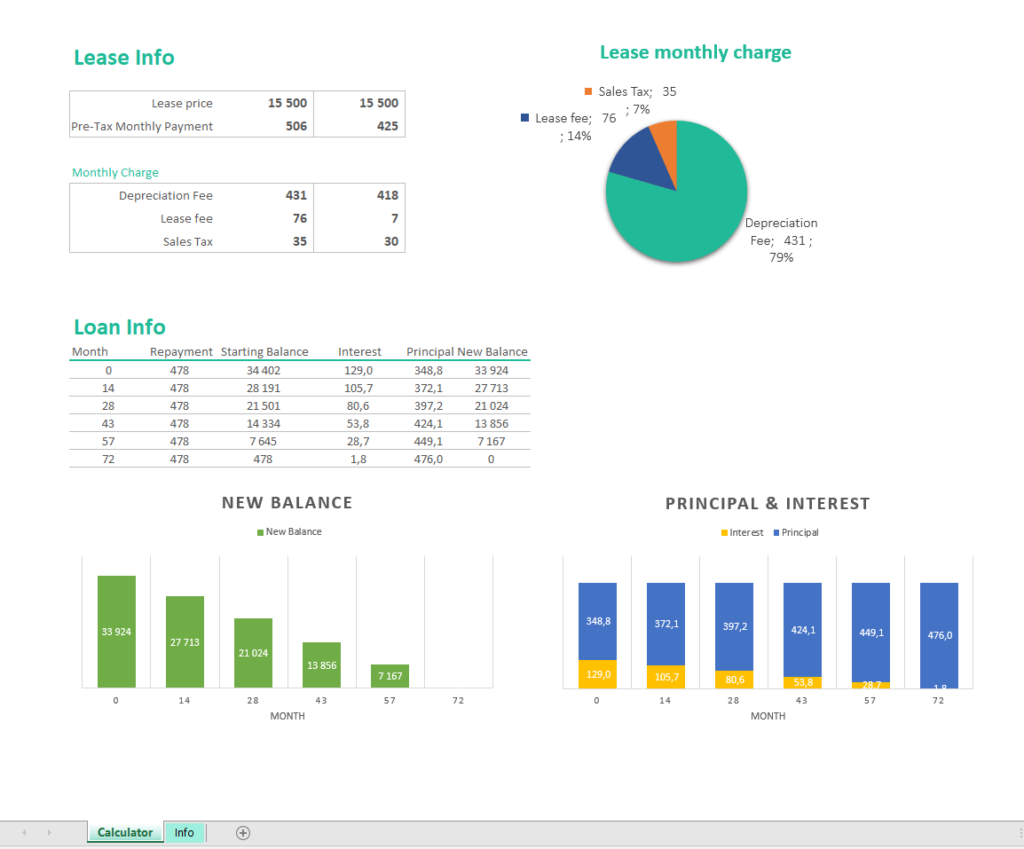Switch to the Info sheet tab

184,832
